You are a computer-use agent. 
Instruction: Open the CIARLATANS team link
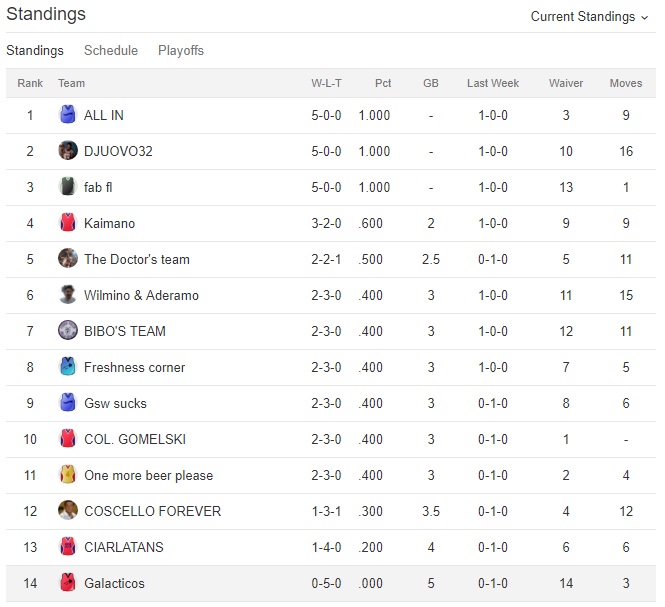click(124, 547)
